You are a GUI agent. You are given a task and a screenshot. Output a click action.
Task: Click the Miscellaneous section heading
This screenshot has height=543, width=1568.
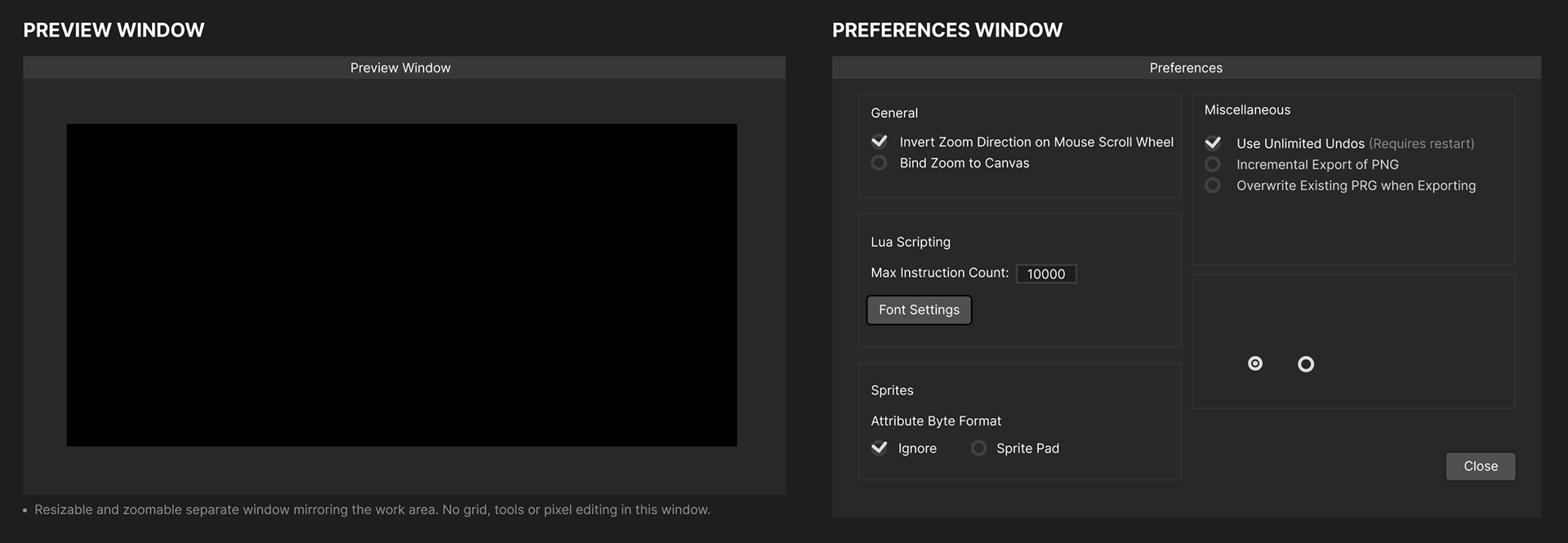1247,110
